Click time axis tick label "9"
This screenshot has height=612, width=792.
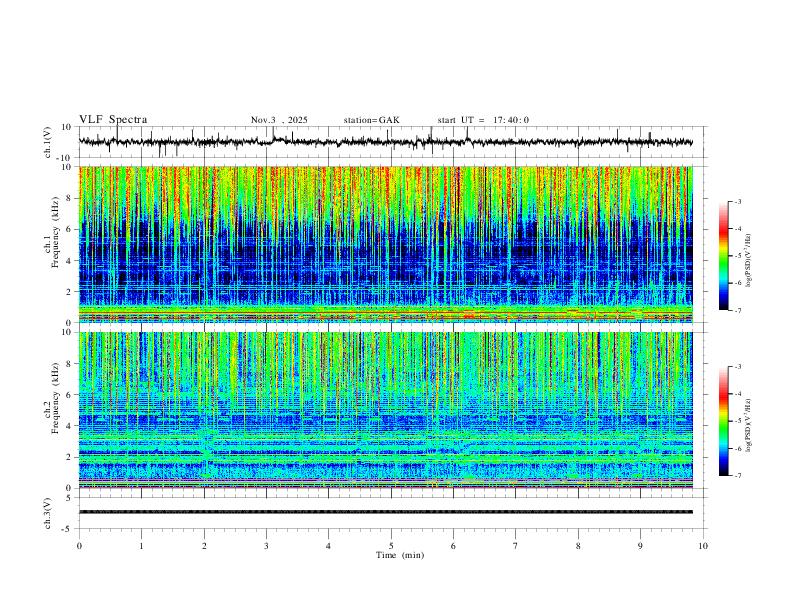point(640,546)
